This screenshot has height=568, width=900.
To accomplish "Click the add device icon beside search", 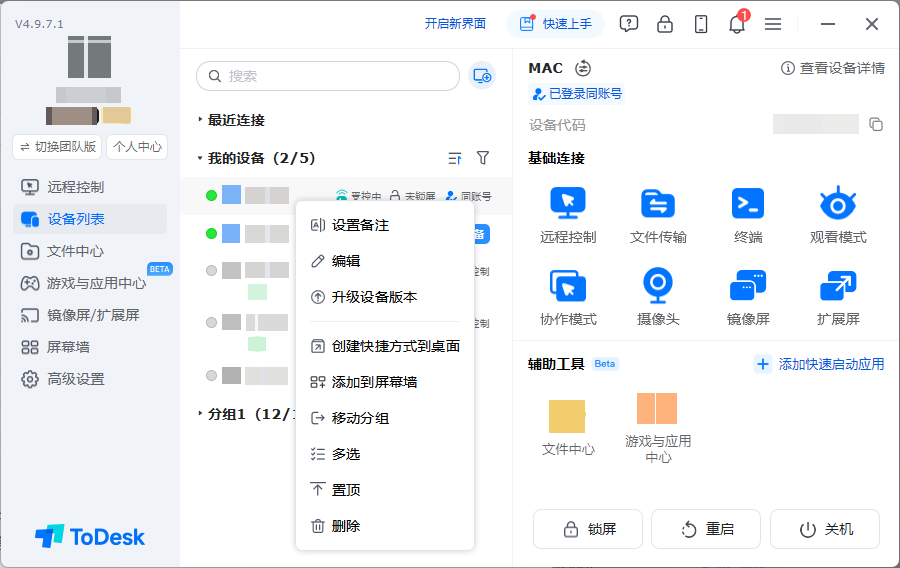I will [482, 76].
